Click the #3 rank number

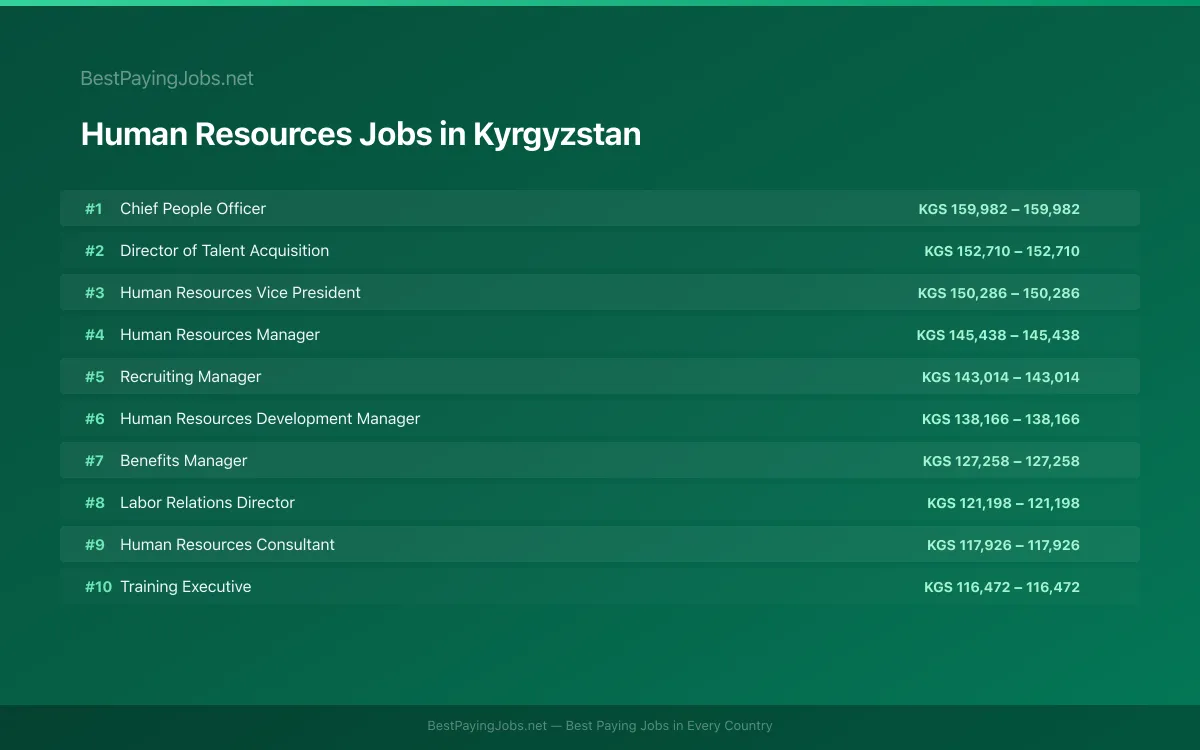coord(94,293)
